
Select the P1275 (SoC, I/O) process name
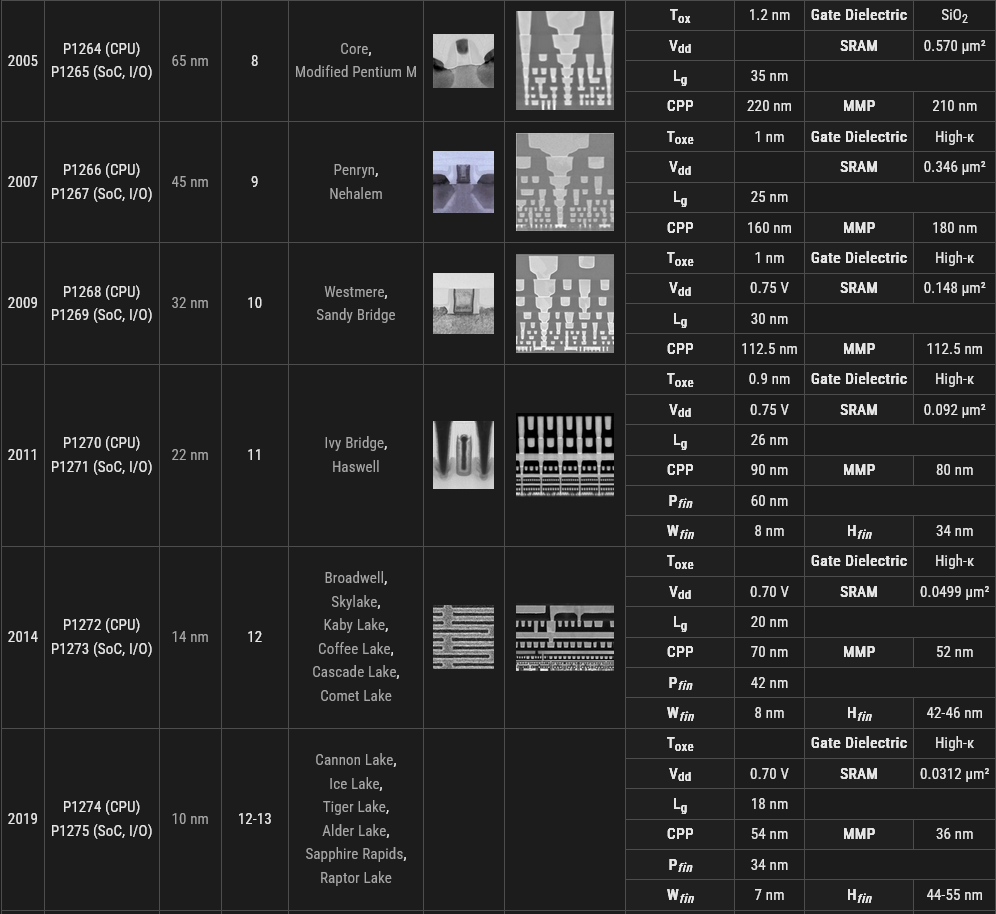(x=102, y=831)
